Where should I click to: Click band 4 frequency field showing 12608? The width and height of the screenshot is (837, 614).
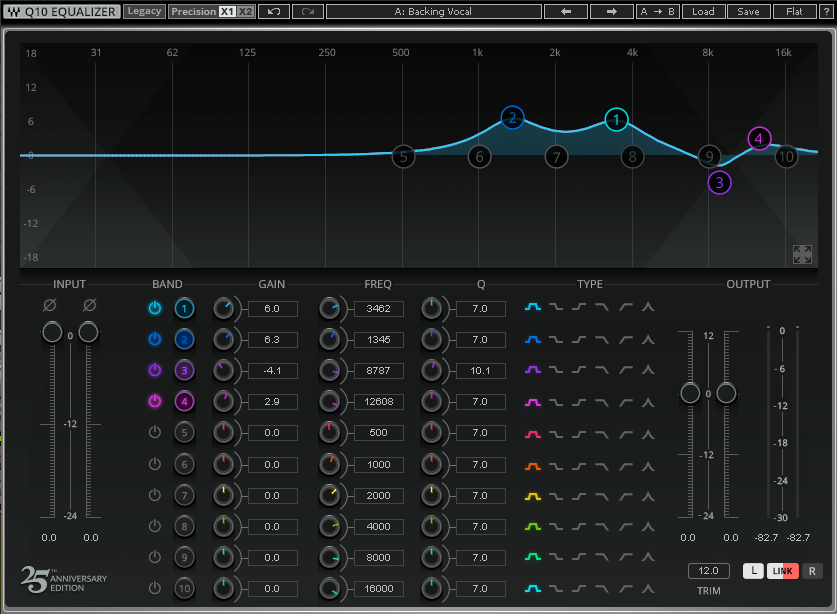(378, 402)
